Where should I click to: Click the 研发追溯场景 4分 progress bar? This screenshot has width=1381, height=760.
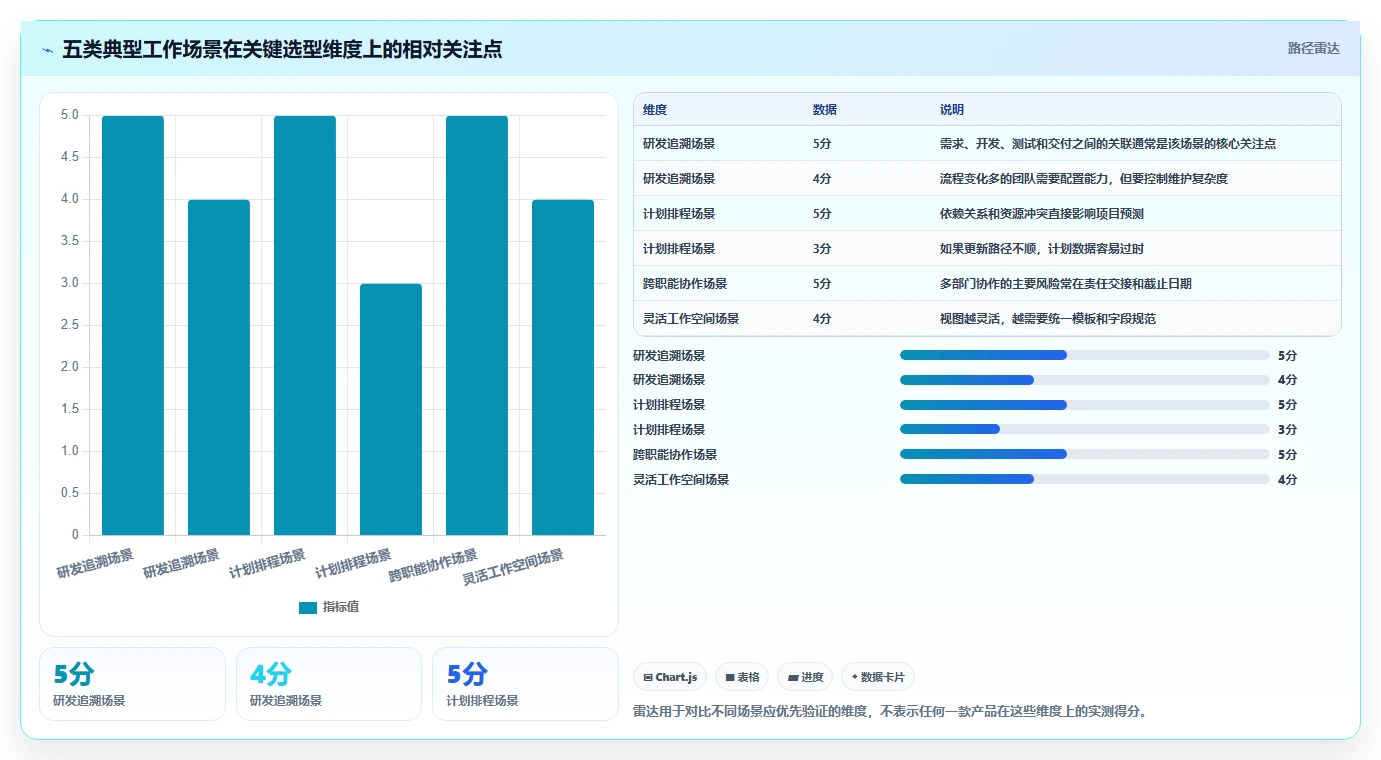(x=1085, y=380)
